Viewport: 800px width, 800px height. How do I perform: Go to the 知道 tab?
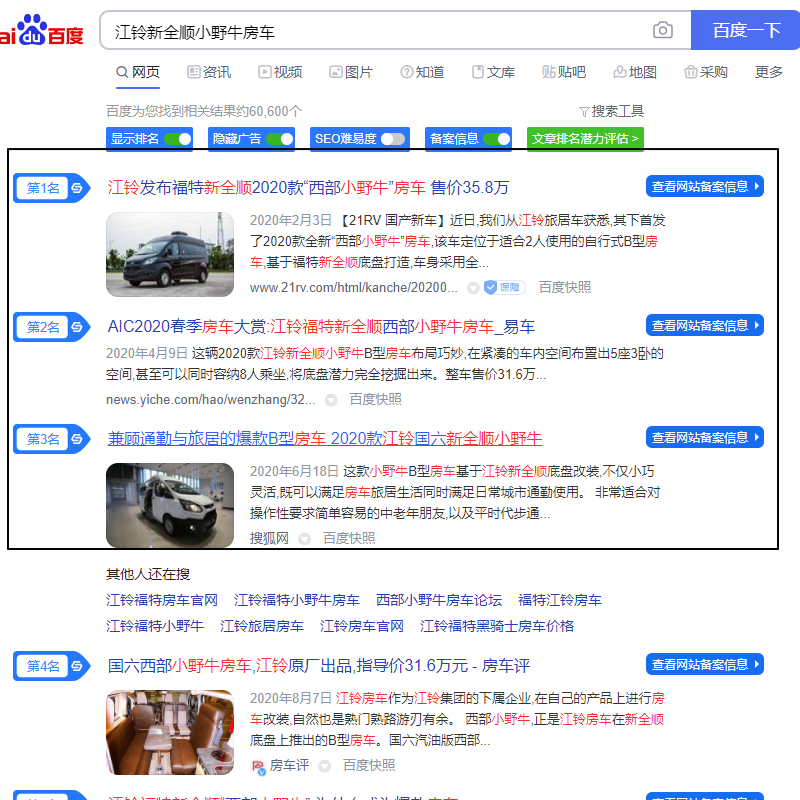coord(422,72)
